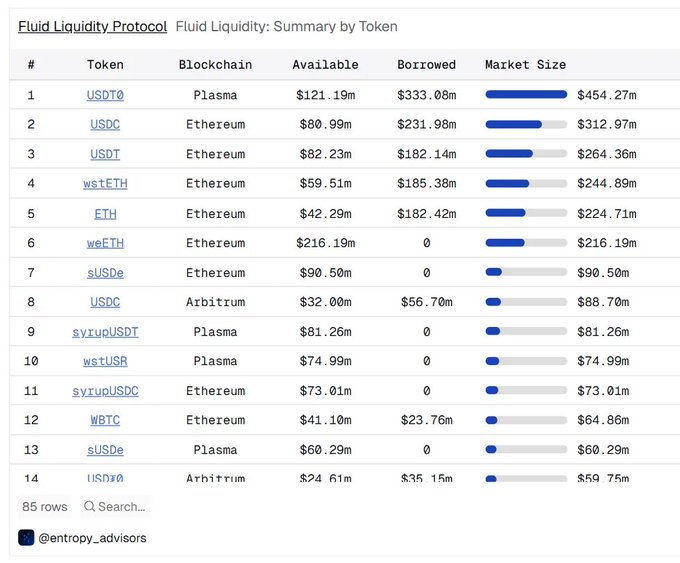Screen dimensions: 680x563
Task: Sort by the Market Size header
Action: [525, 65]
